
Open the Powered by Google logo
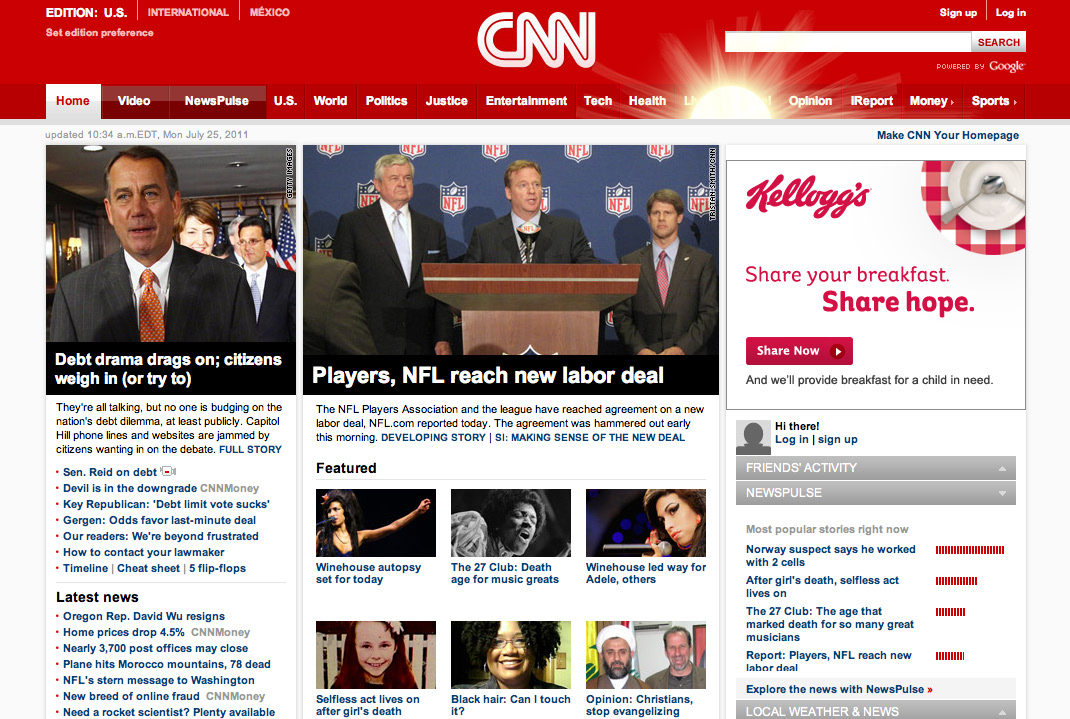pos(980,66)
